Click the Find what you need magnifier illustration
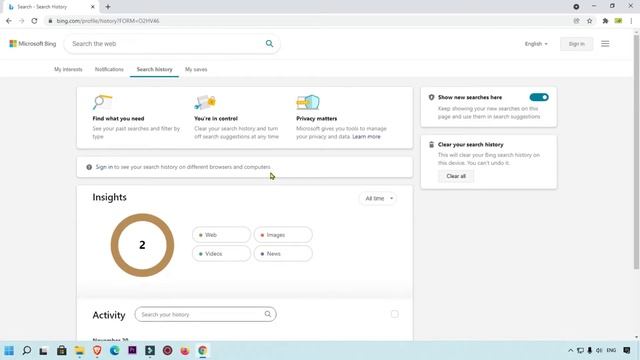Image resolution: width=640 pixels, height=360 pixels. pyautogui.click(x=102, y=102)
